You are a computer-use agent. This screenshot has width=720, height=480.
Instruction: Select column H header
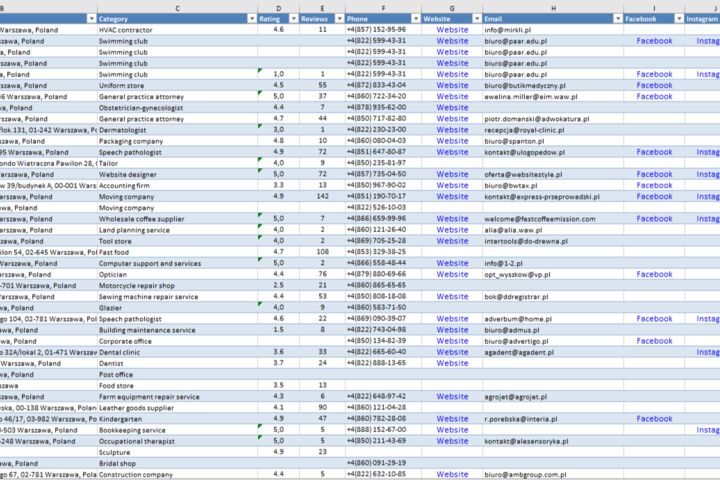[553, 8]
